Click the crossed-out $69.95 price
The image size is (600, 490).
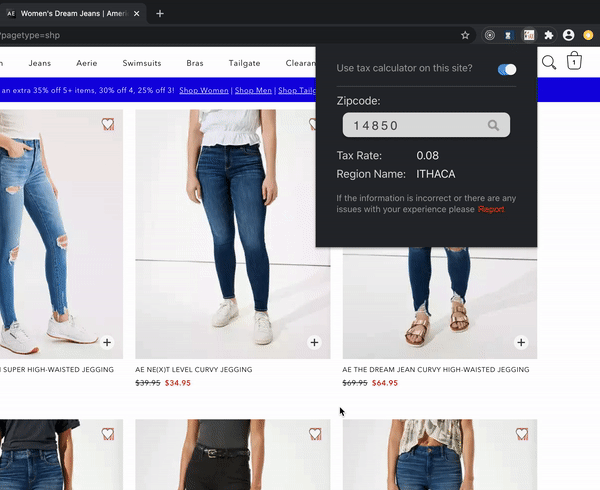click(355, 383)
